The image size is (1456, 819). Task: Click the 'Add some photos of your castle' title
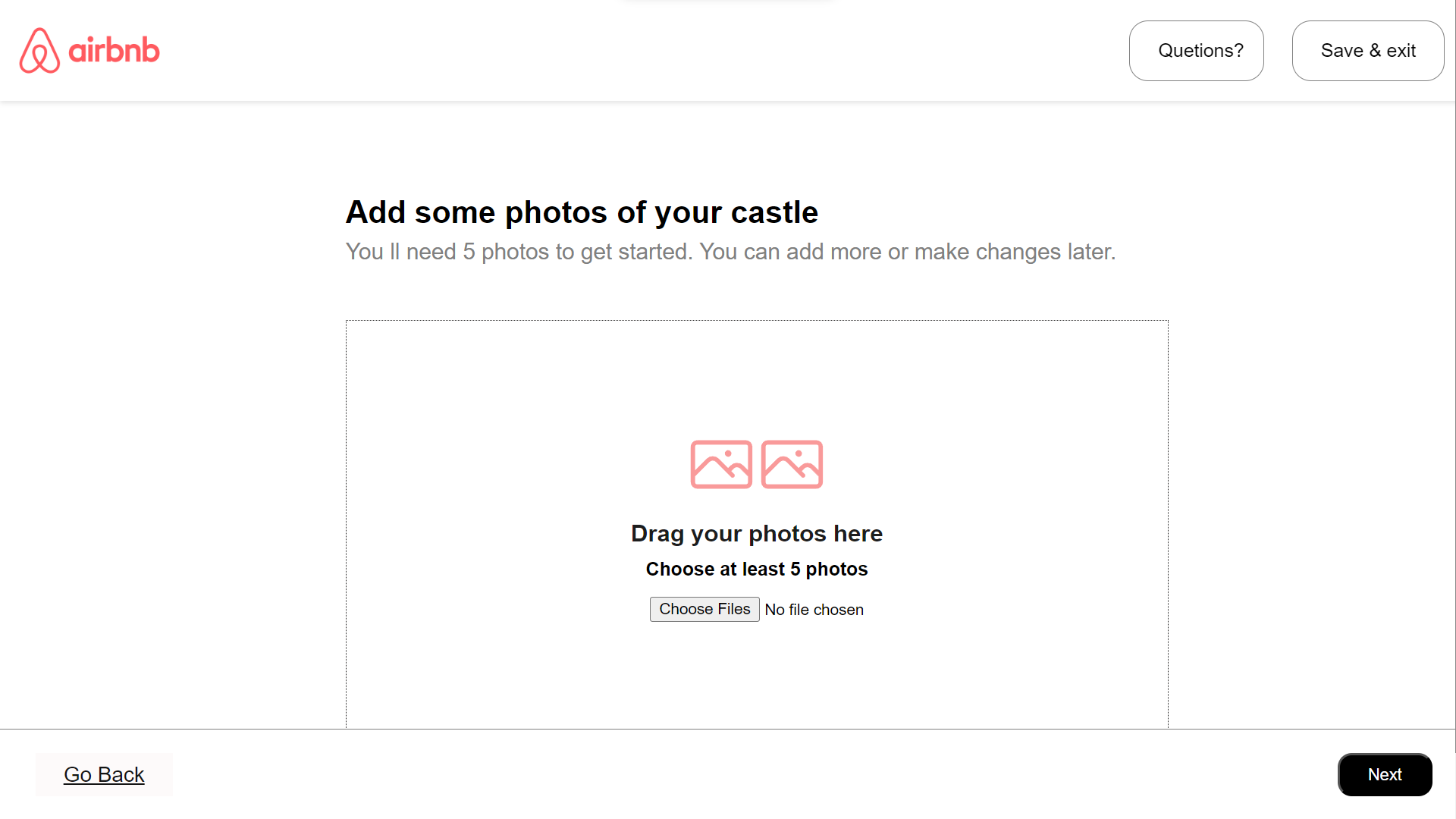pos(582,212)
